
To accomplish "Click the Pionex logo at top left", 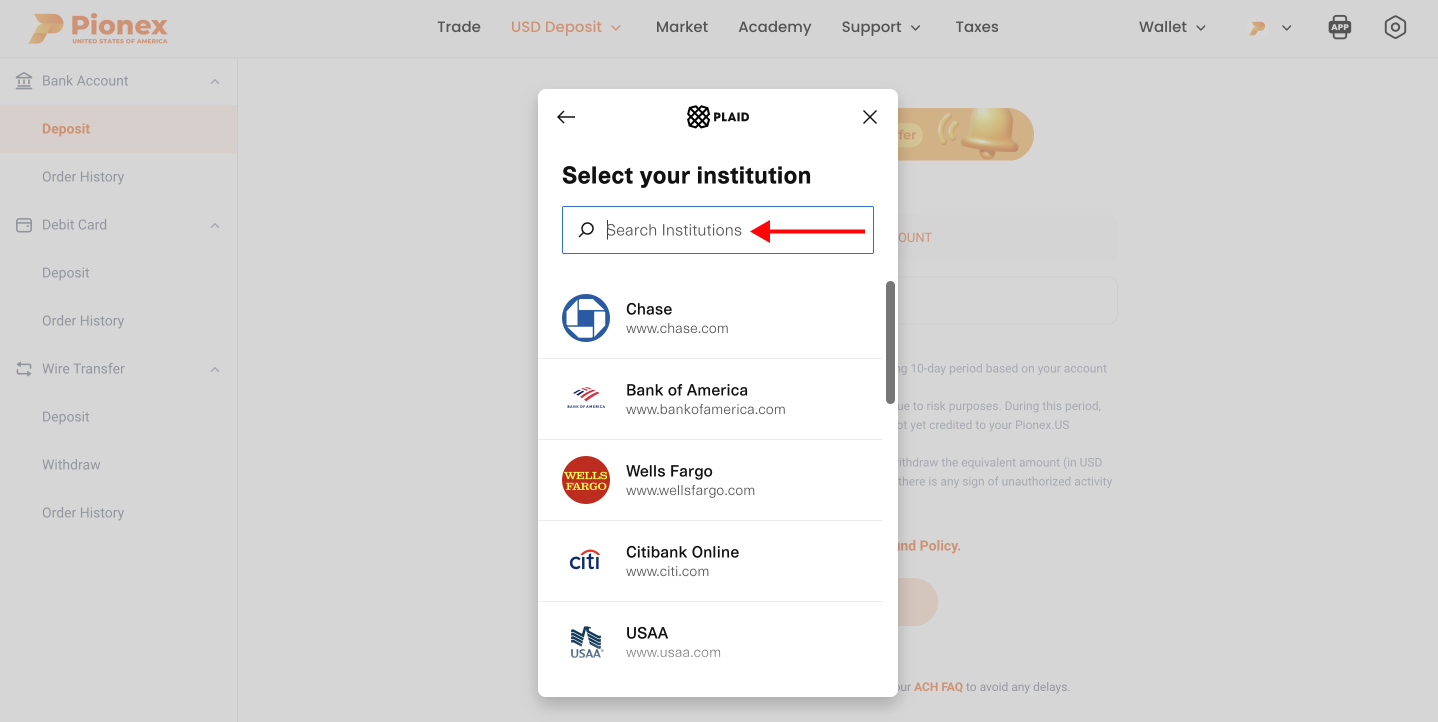I will pos(98,28).
